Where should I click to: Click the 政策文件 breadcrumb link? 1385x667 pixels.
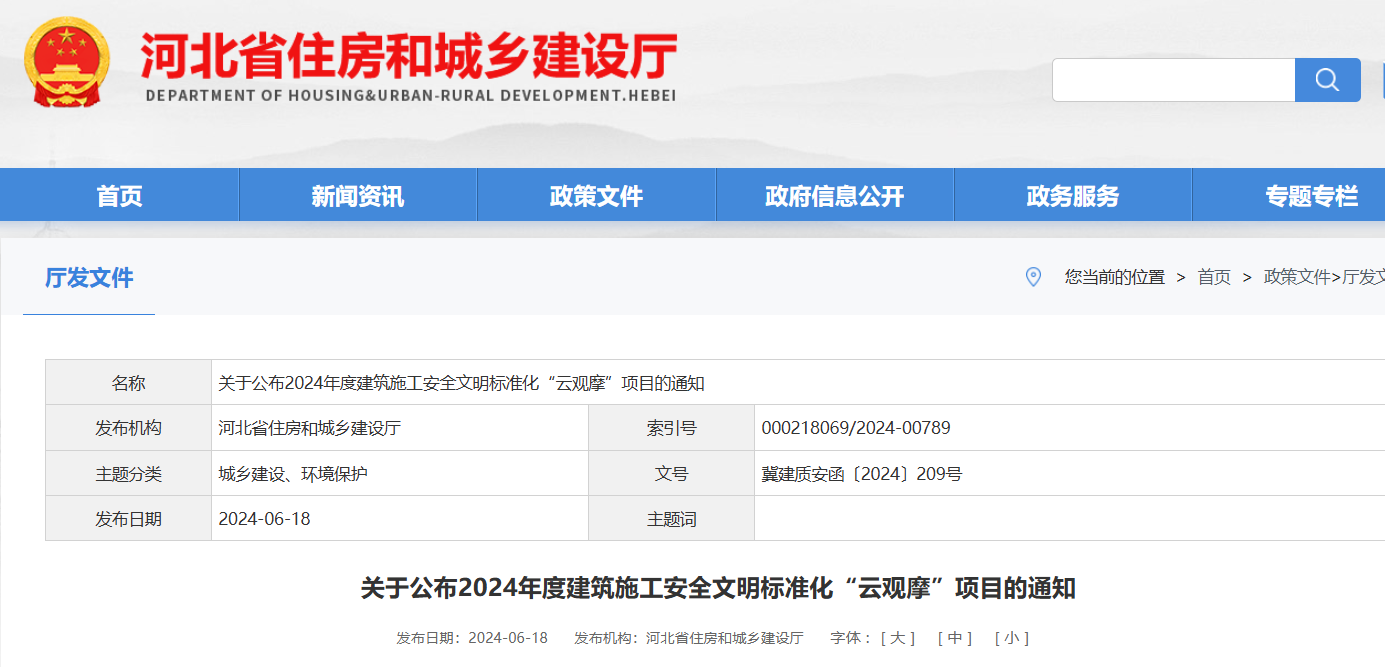(1297, 277)
